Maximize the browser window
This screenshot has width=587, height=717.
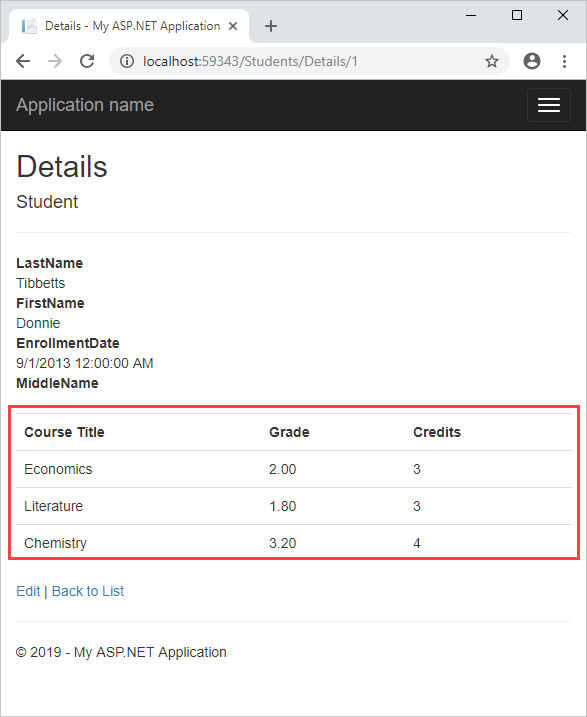517,15
